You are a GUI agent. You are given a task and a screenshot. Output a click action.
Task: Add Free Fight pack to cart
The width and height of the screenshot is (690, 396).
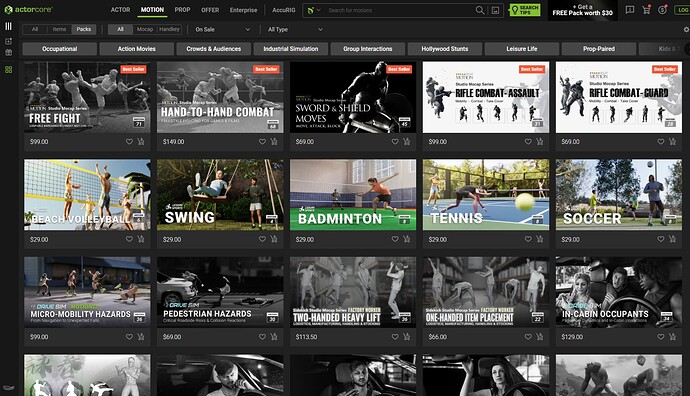pyautogui.click(x=141, y=142)
